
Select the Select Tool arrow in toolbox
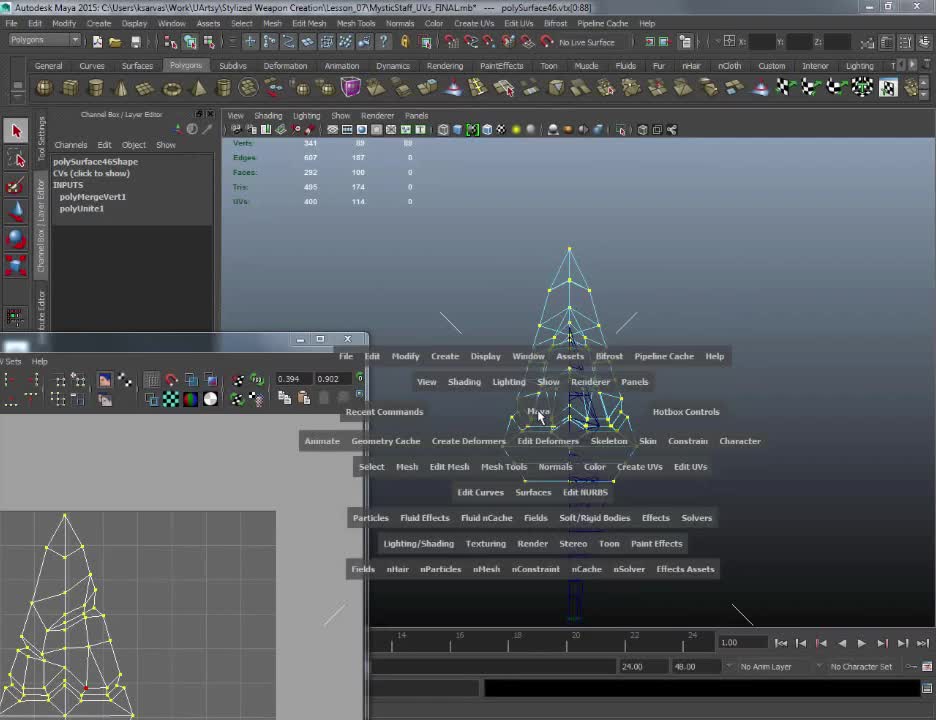click(16, 131)
